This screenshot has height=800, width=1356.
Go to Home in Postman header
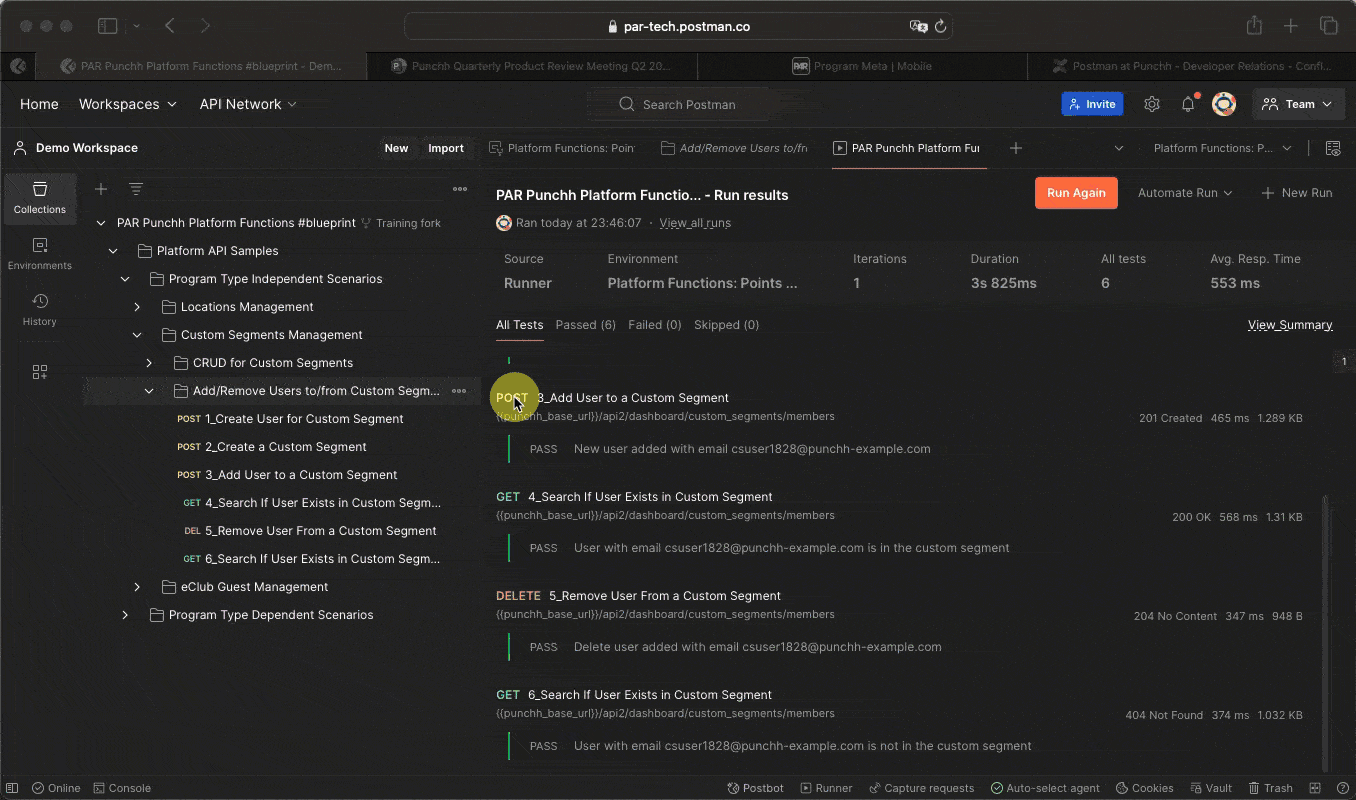click(39, 104)
